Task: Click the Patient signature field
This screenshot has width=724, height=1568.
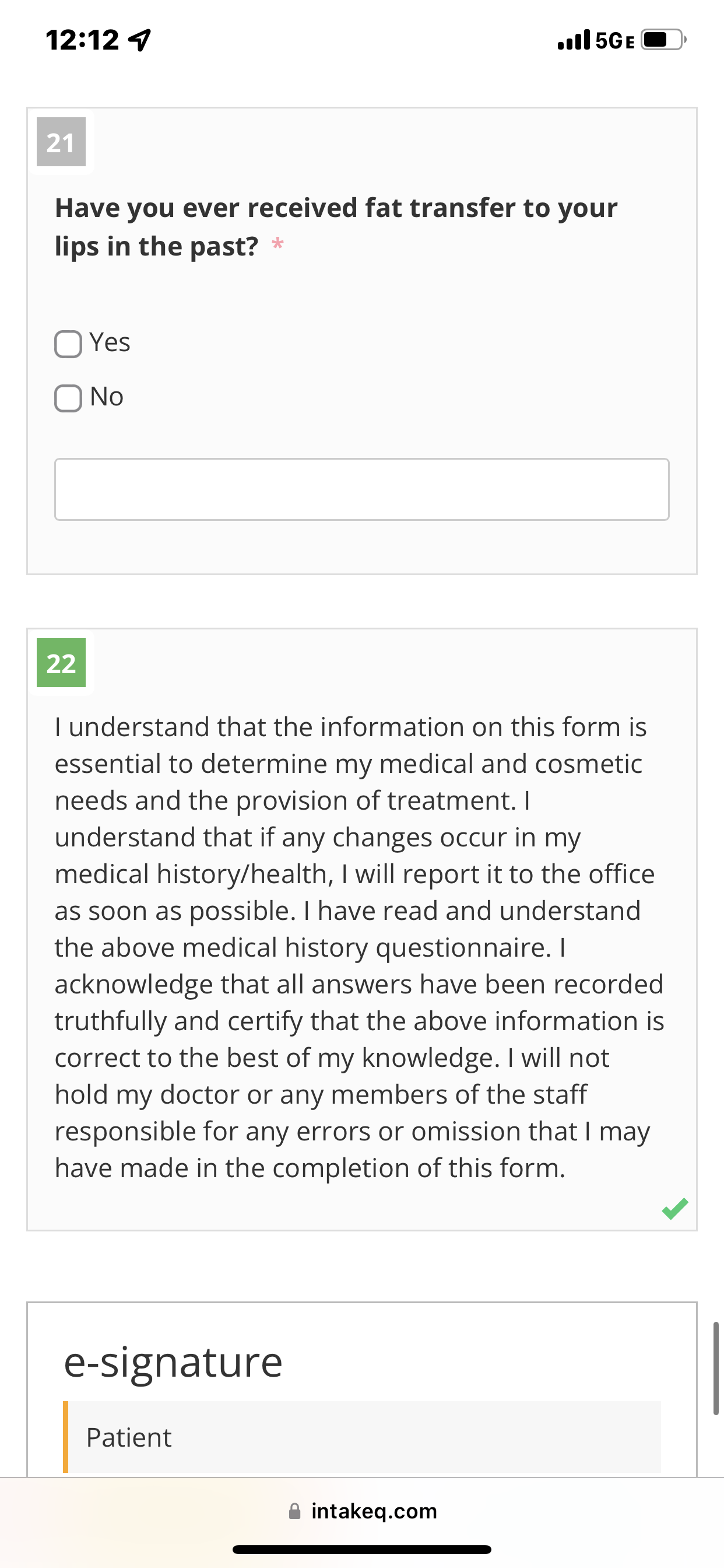Action: [x=362, y=1437]
